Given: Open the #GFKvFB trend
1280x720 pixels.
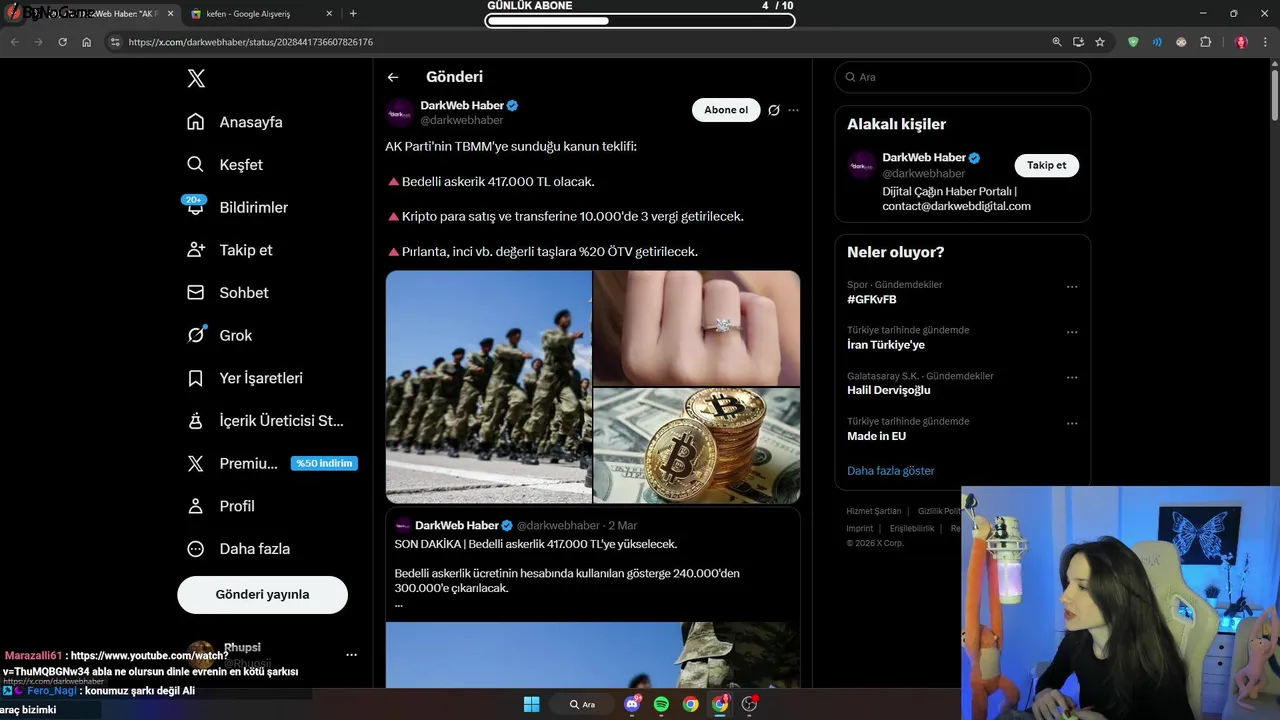Looking at the screenshot, I should pyautogui.click(x=872, y=299).
